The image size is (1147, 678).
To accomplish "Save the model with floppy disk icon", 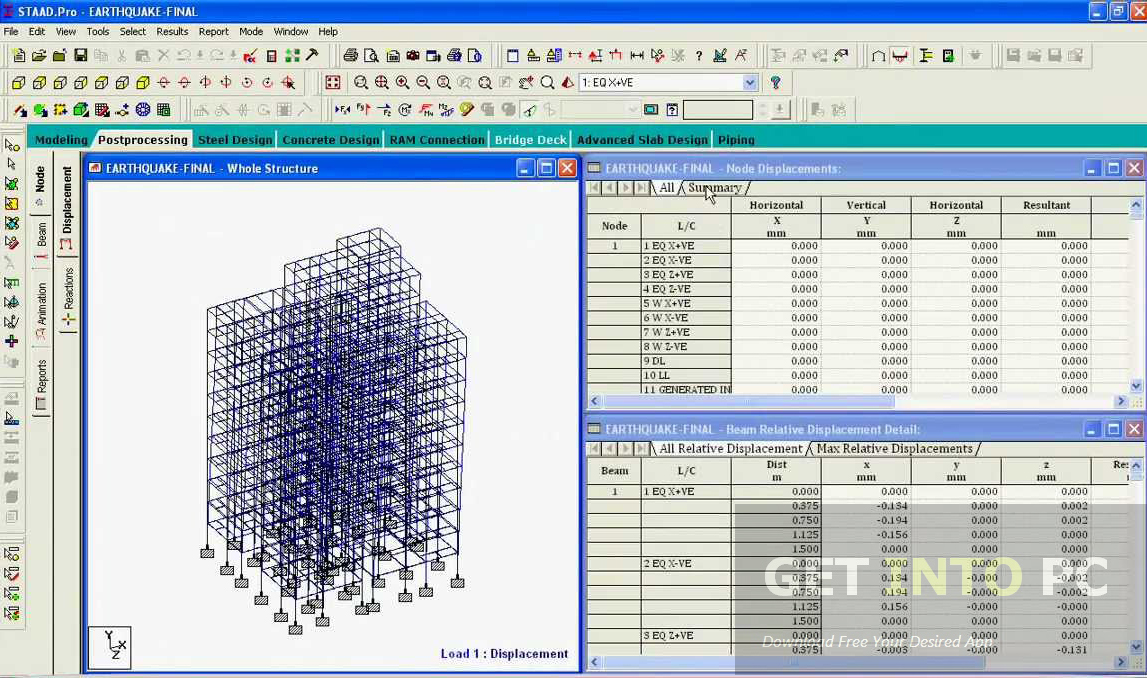I will pyautogui.click(x=80, y=56).
